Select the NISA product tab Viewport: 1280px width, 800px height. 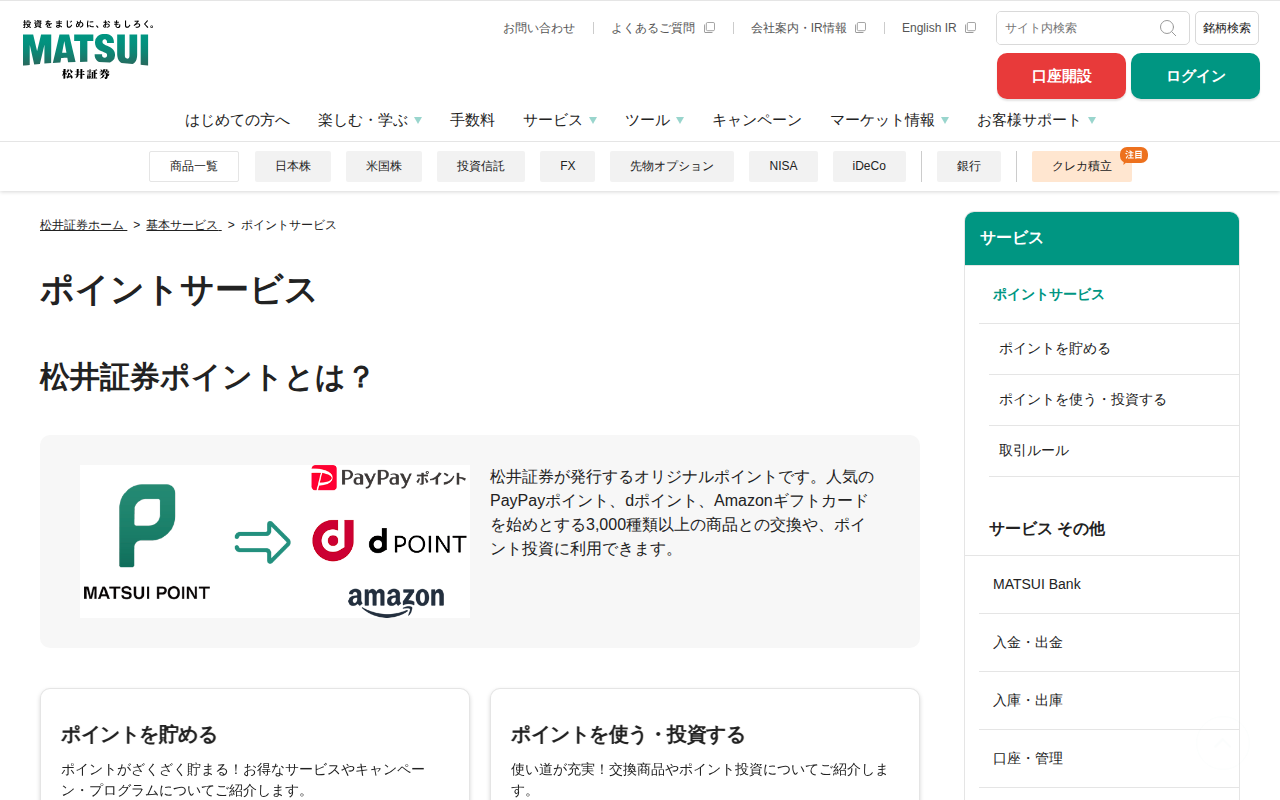pyautogui.click(x=784, y=166)
